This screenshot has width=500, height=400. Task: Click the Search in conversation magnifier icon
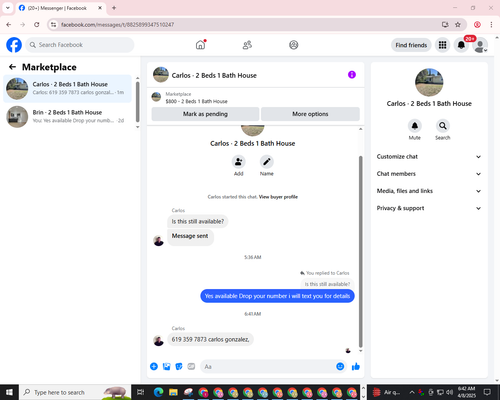pyautogui.click(x=443, y=126)
